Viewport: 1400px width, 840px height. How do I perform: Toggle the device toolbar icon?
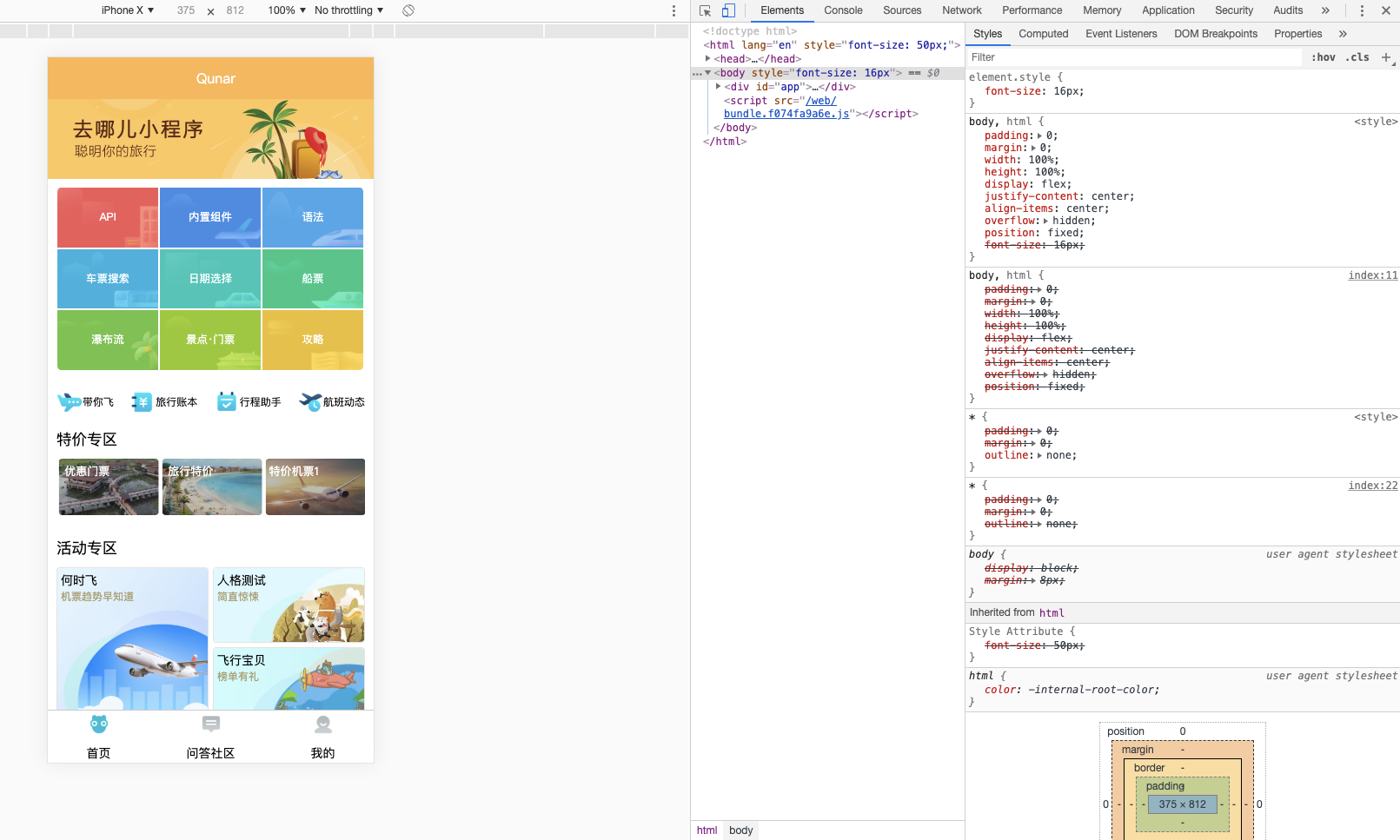[728, 10]
